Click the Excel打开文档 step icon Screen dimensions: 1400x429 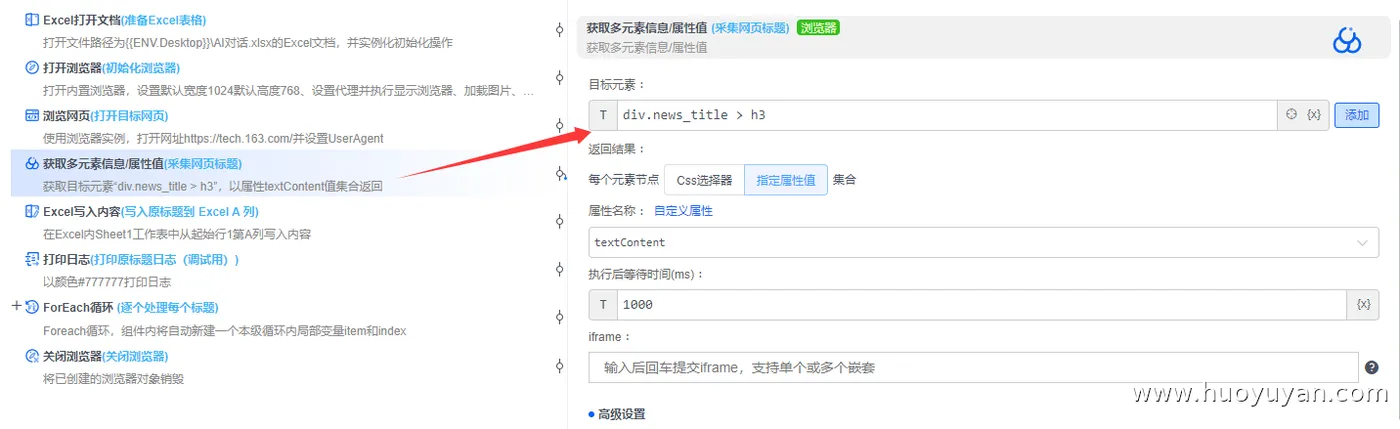point(32,20)
